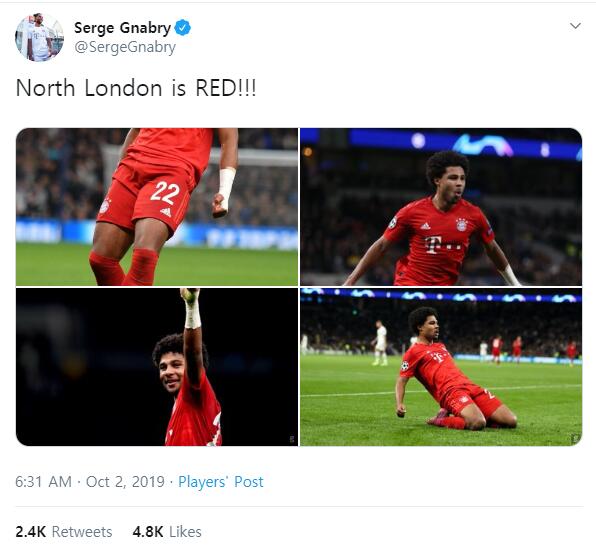The image size is (596, 555).
Task: Open Serge Gnabry's profile avatar
Action: (39, 37)
